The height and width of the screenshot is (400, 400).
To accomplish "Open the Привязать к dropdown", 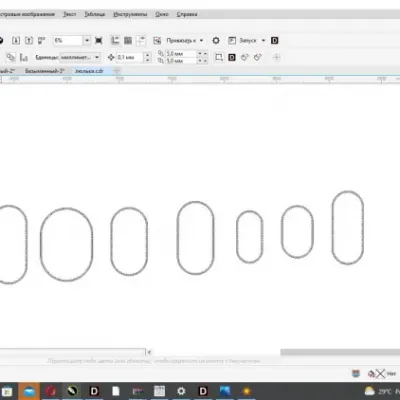I will click(x=184, y=41).
